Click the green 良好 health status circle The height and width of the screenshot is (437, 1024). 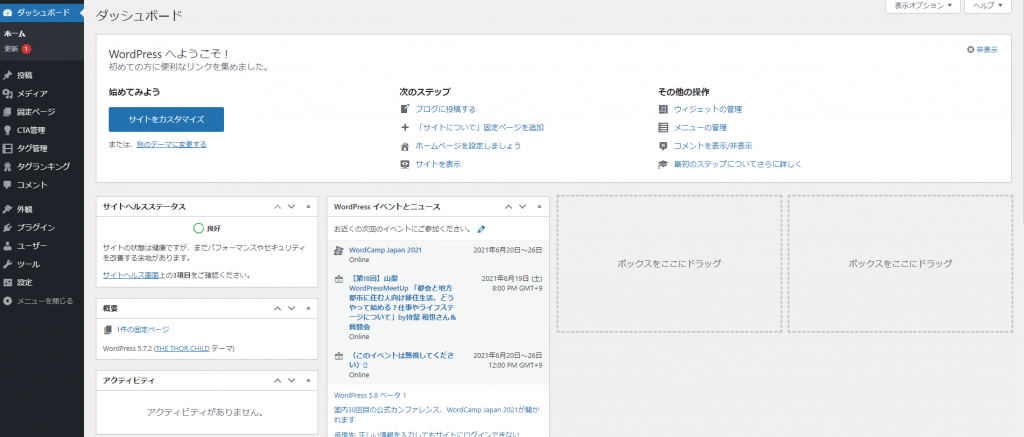click(x=199, y=229)
